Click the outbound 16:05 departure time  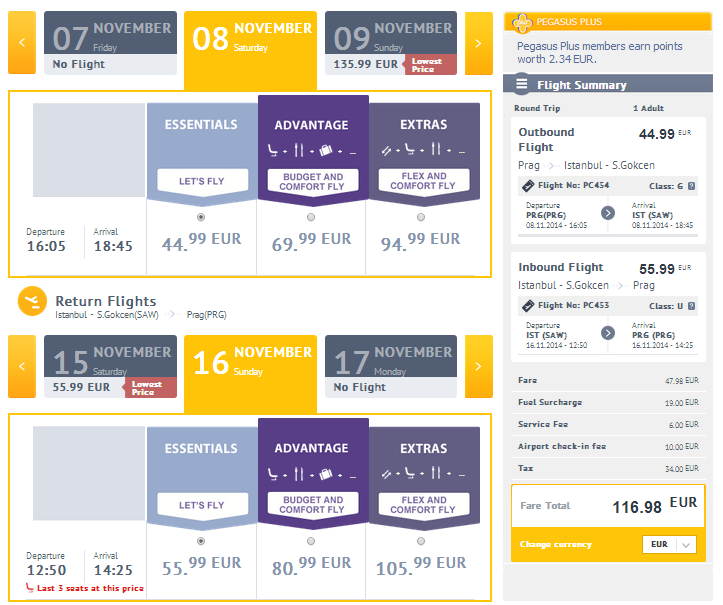tap(46, 246)
